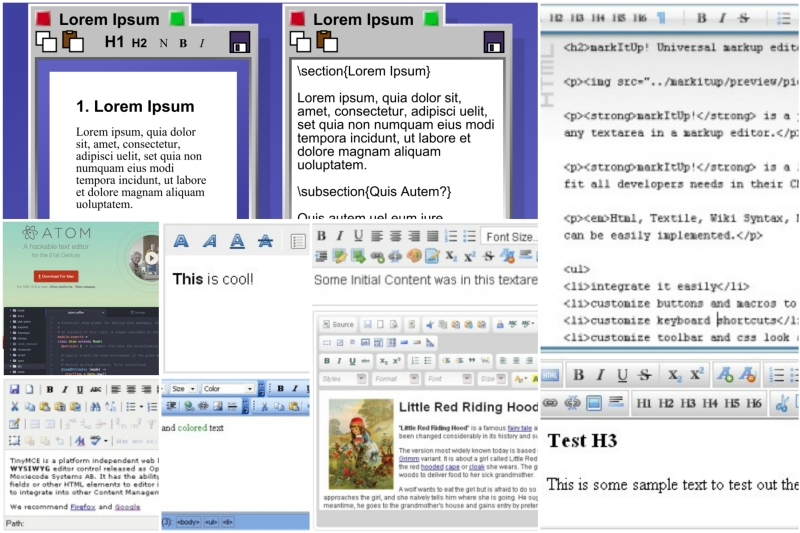Click the paste clipboard icon in the left Lorem Ipsum window
The image size is (800, 533).
tap(73, 41)
